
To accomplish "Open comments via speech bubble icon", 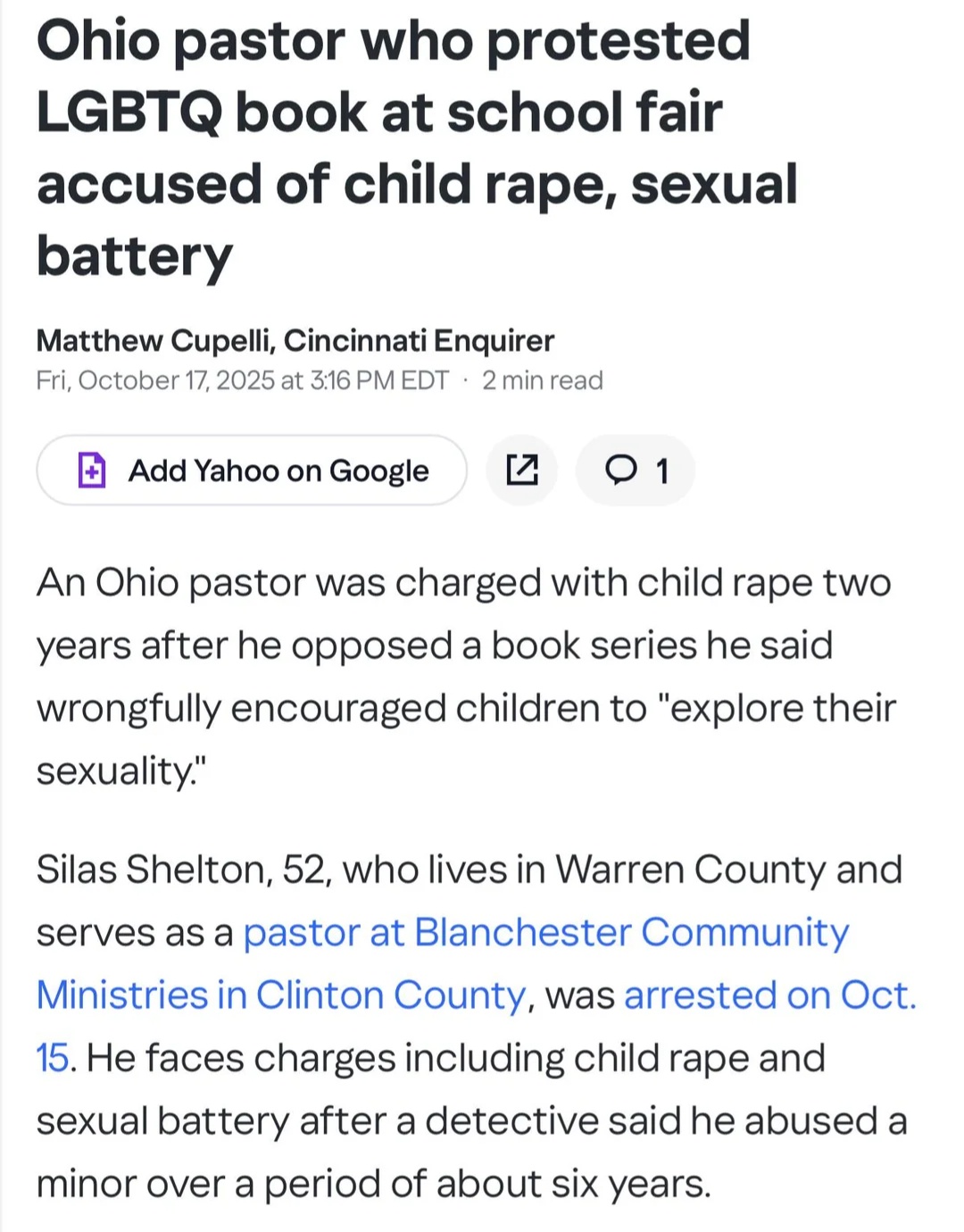I will point(621,470).
